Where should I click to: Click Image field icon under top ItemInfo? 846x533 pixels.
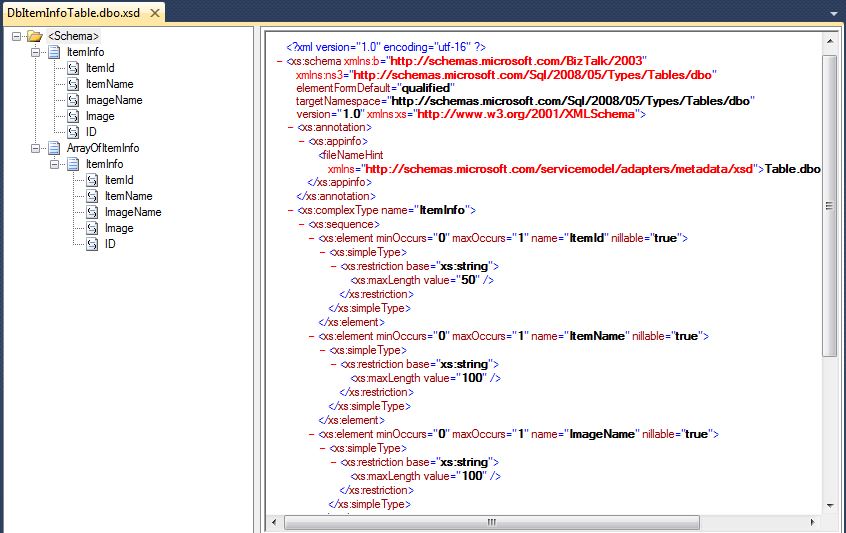tap(73, 116)
